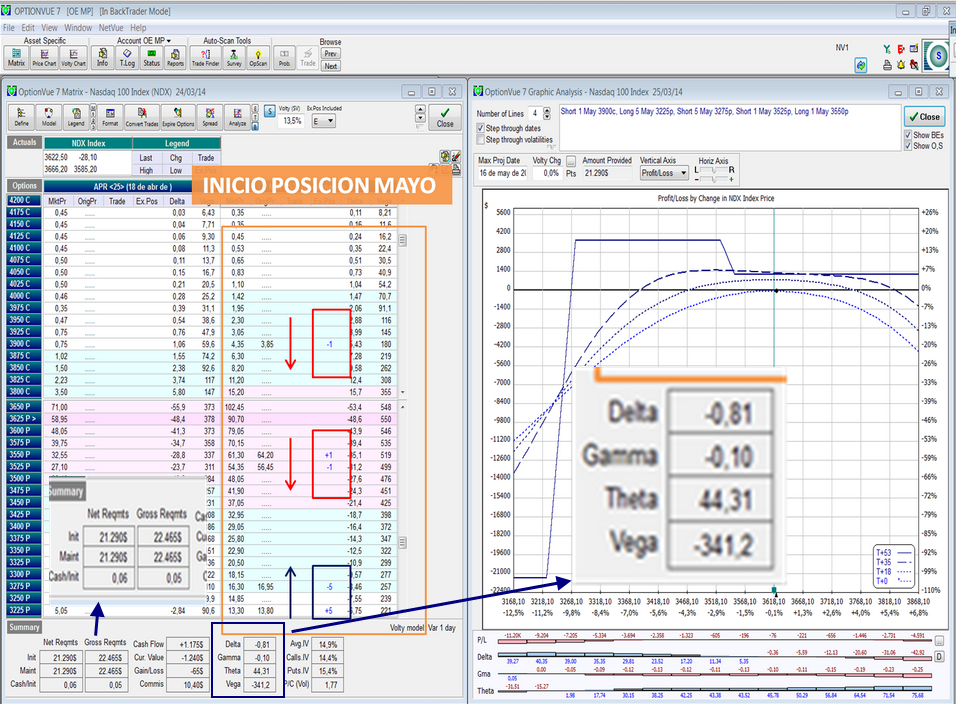This screenshot has height=704, width=956.
Task: Open the account Info button
Action: (x=102, y=57)
